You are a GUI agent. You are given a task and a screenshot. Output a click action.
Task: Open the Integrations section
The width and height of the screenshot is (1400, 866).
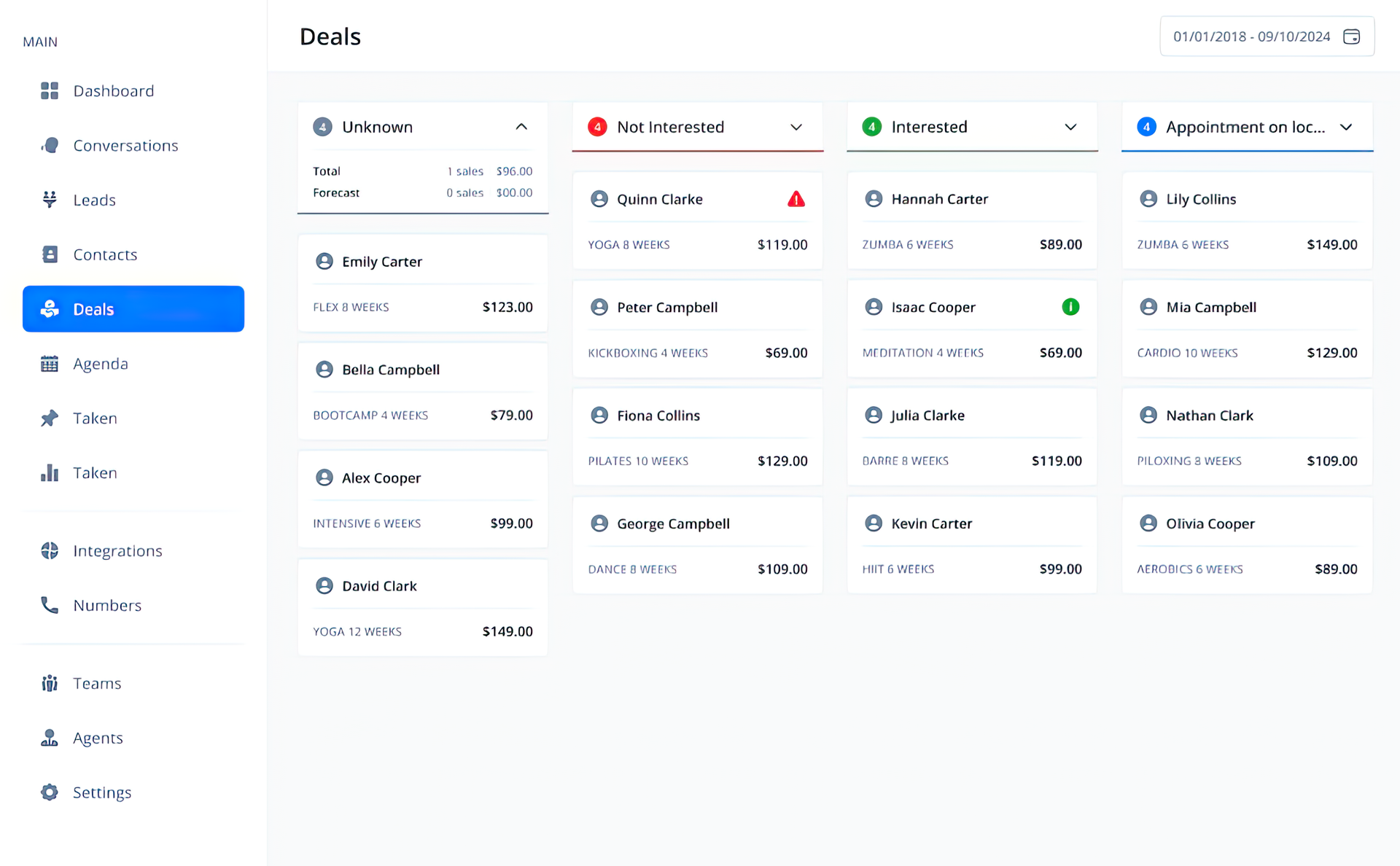(117, 550)
